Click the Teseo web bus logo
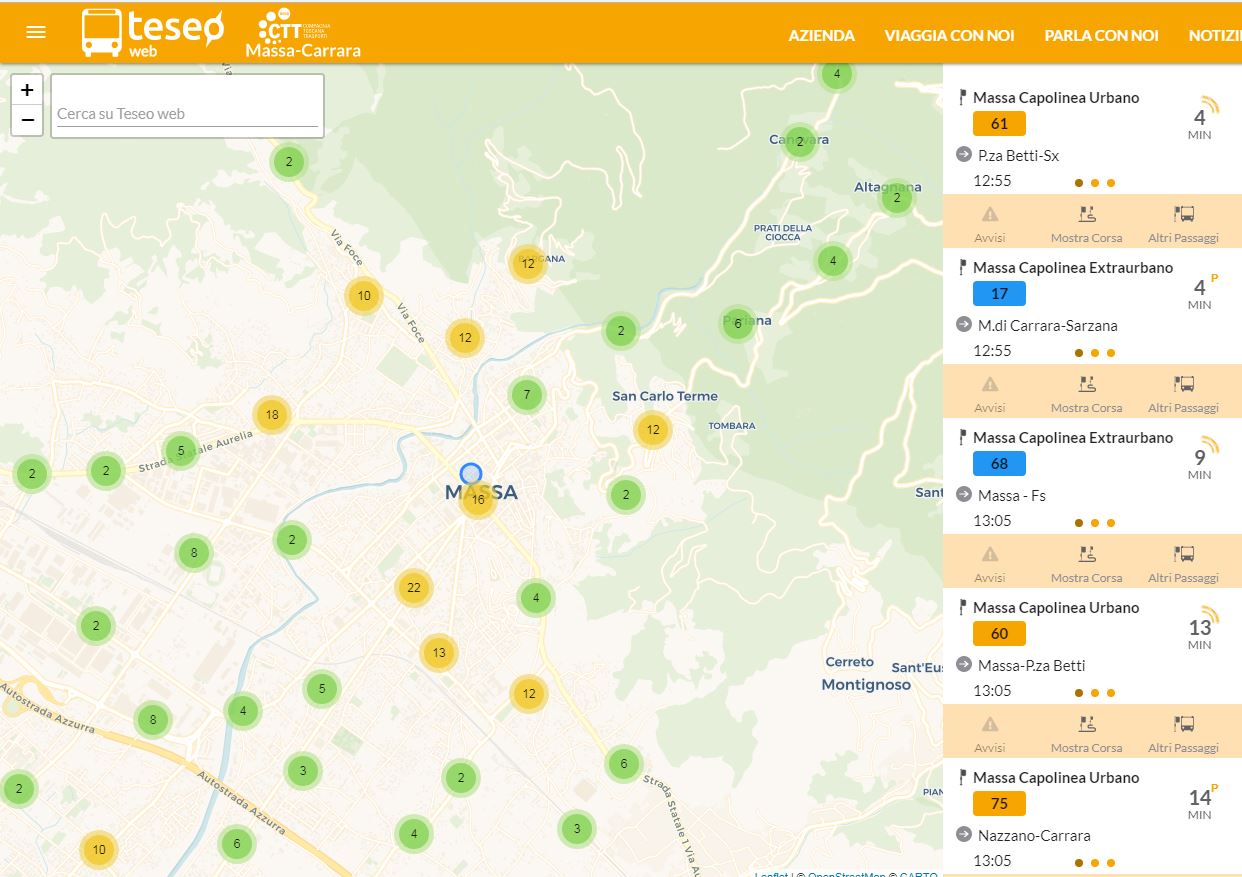The height and width of the screenshot is (877, 1242). (153, 32)
